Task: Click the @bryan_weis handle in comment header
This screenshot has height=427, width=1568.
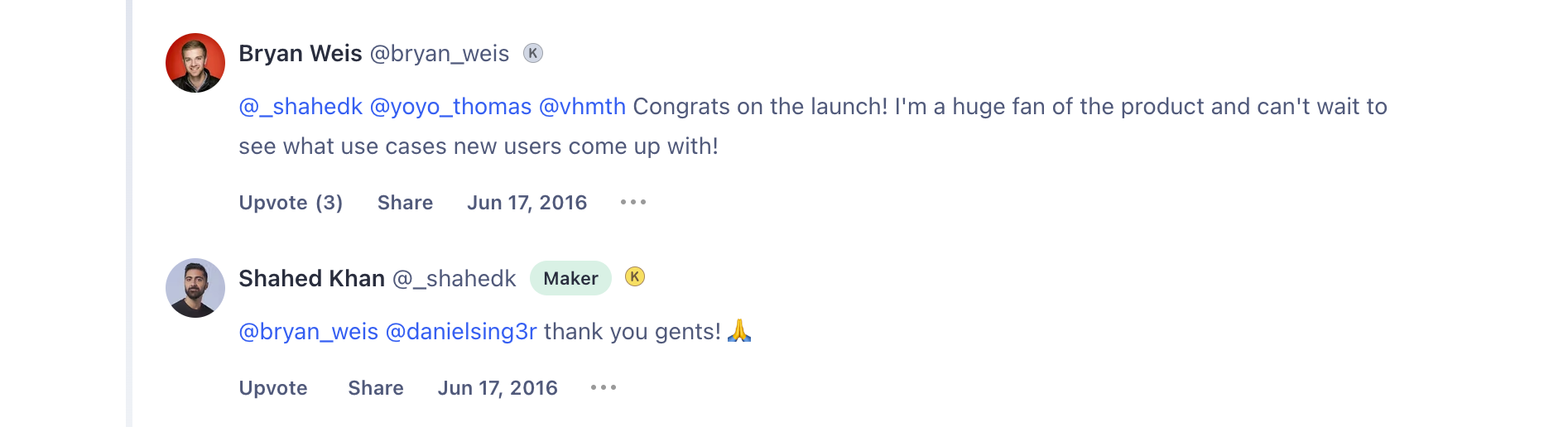Action: click(x=439, y=54)
